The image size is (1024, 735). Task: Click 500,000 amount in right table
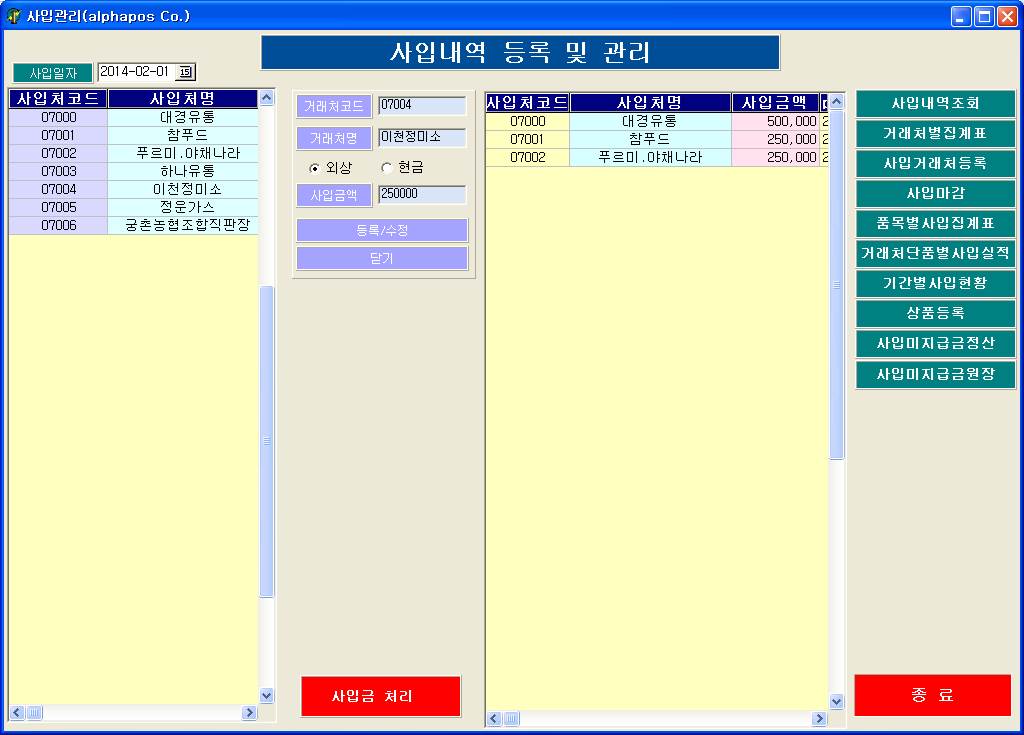tap(775, 122)
